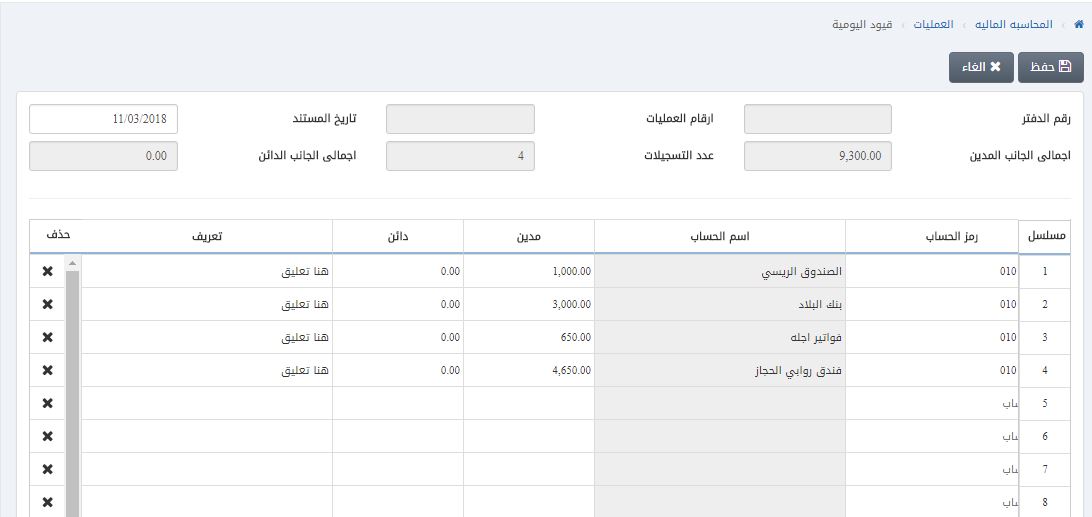Viewport: 1092px width, 517px height.
Task: Click the home icon in breadcrumb
Action: [x=1077, y=24]
